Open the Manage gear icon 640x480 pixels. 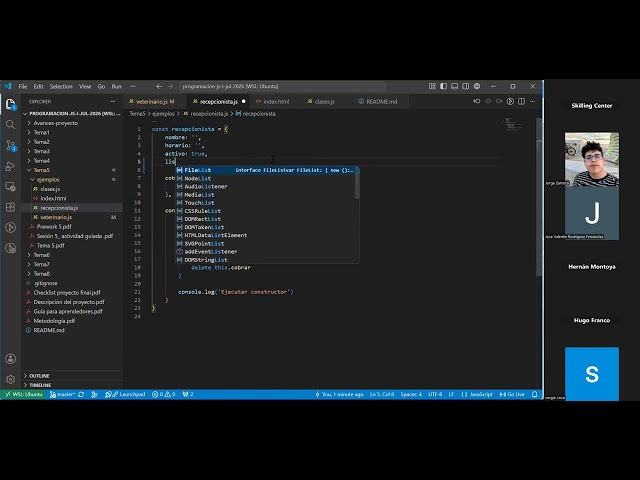pos(11,379)
